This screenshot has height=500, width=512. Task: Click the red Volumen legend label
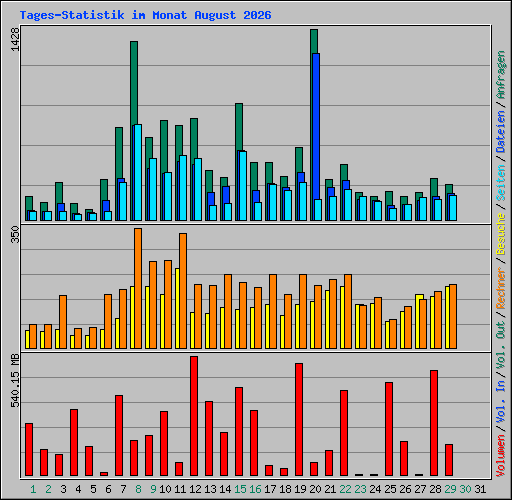(x=501, y=456)
